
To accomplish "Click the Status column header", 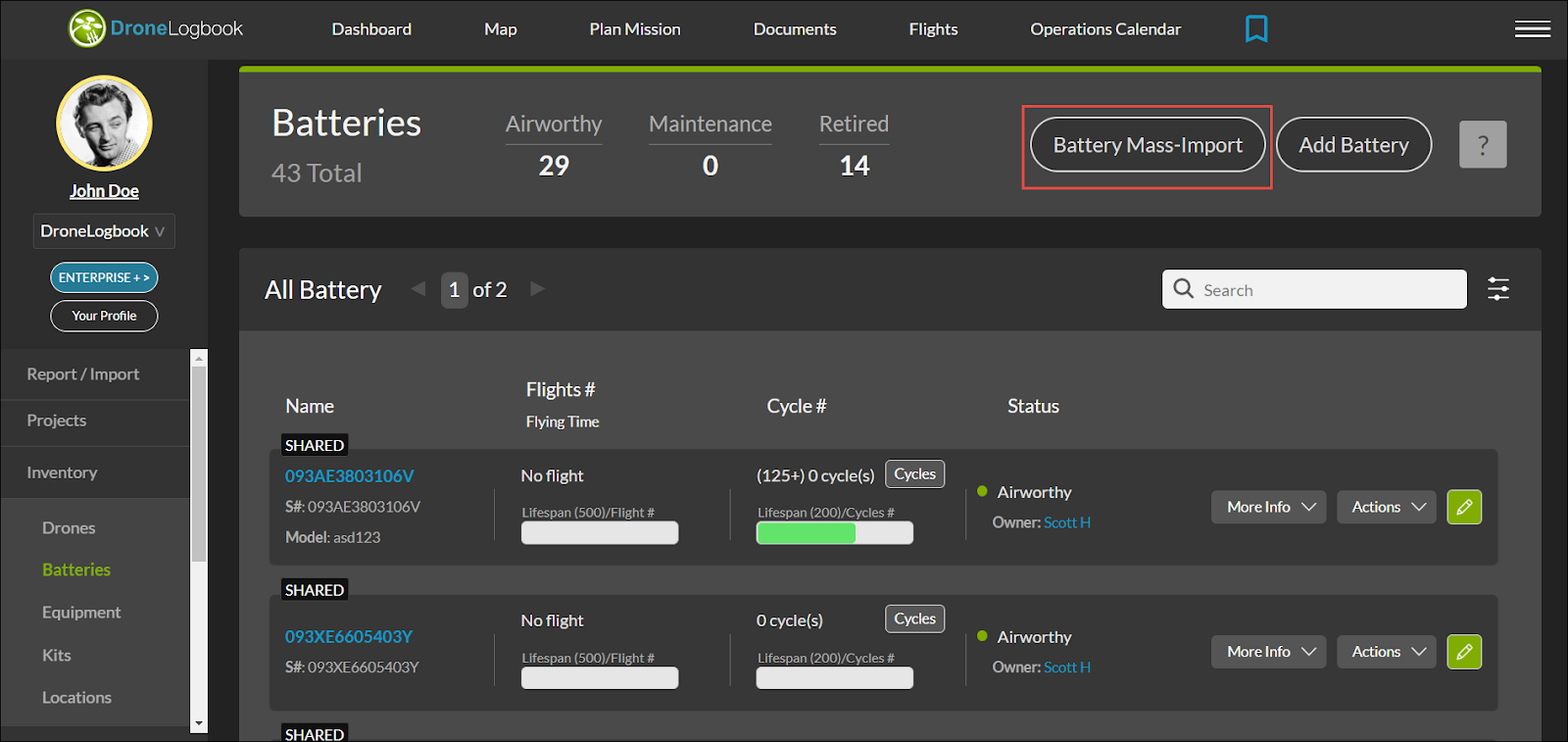I will click(x=1033, y=406).
